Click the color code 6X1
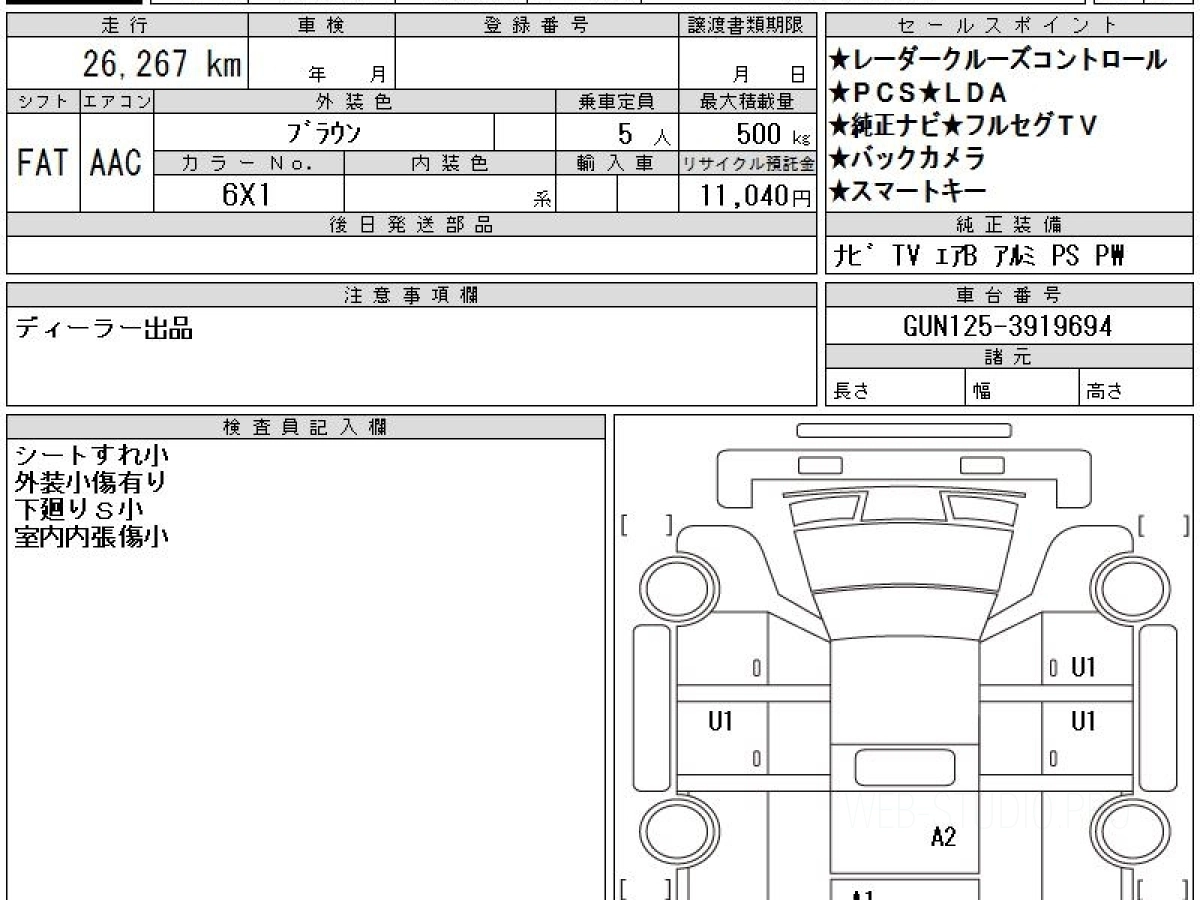 pos(247,194)
